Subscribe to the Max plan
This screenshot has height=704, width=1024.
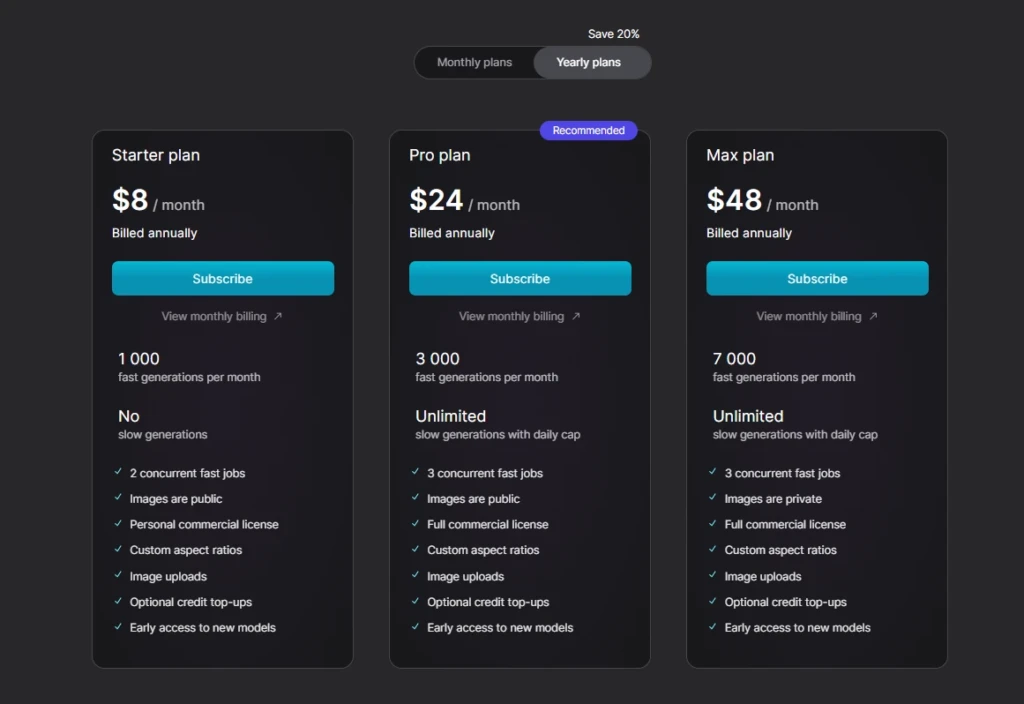[x=817, y=278]
